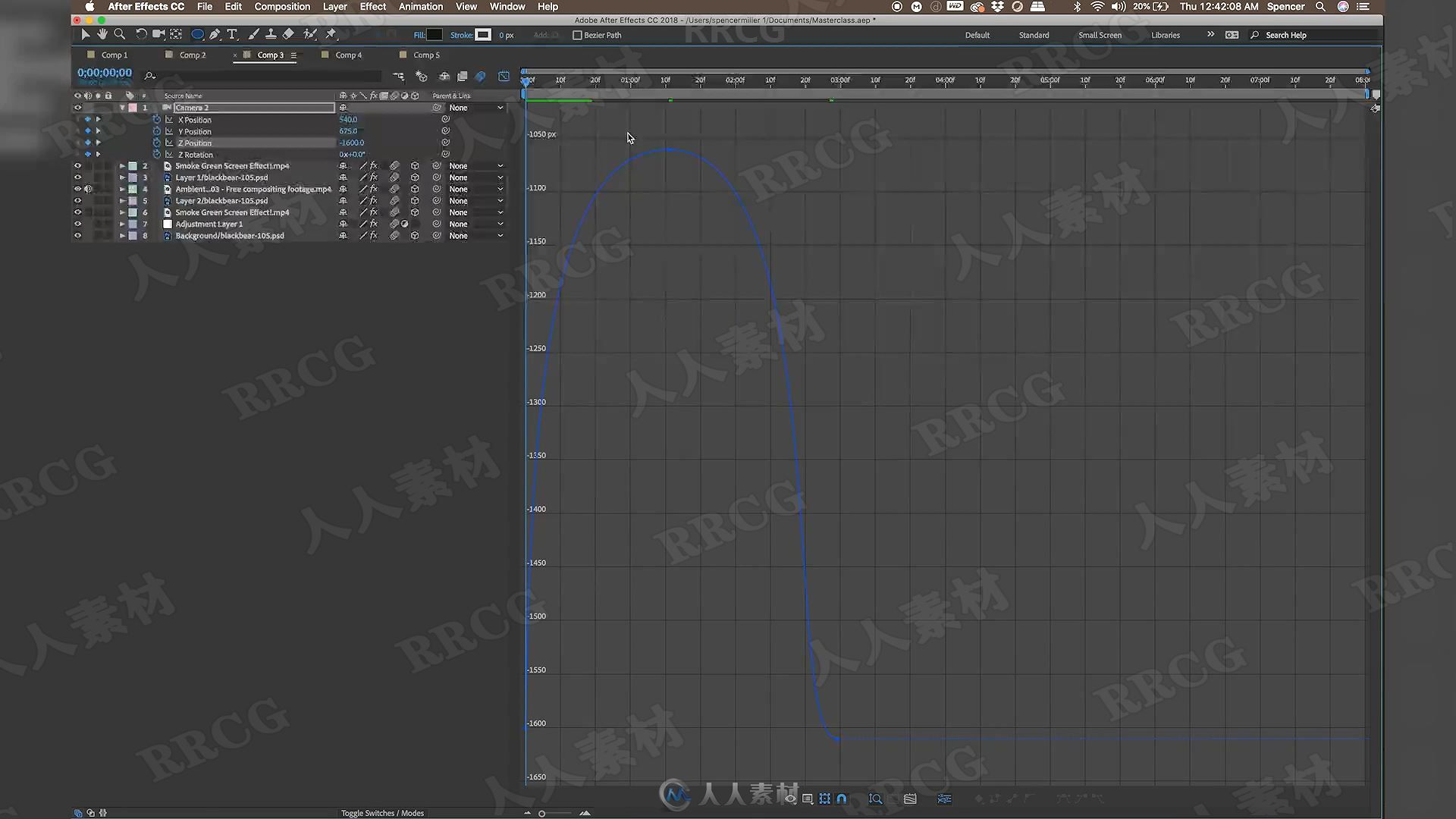Image resolution: width=1456 pixels, height=819 pixels.
Task: Toggle visibility of Layer 1/blackbear-105
Action: [77, 177]
